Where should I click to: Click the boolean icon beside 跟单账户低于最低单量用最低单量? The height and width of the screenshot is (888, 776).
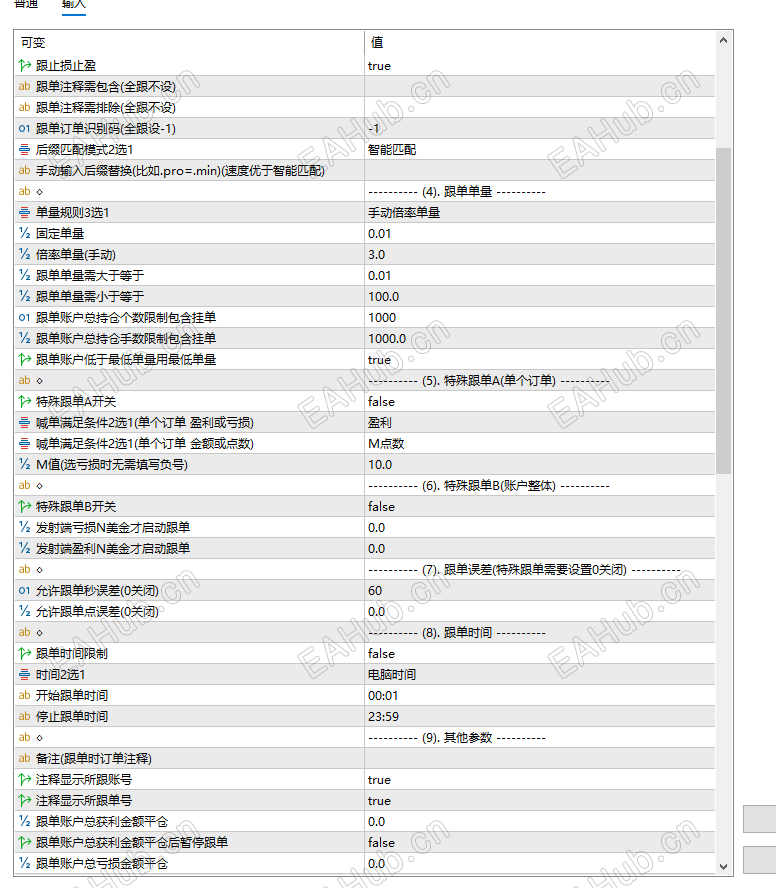[x=24, y=359]
